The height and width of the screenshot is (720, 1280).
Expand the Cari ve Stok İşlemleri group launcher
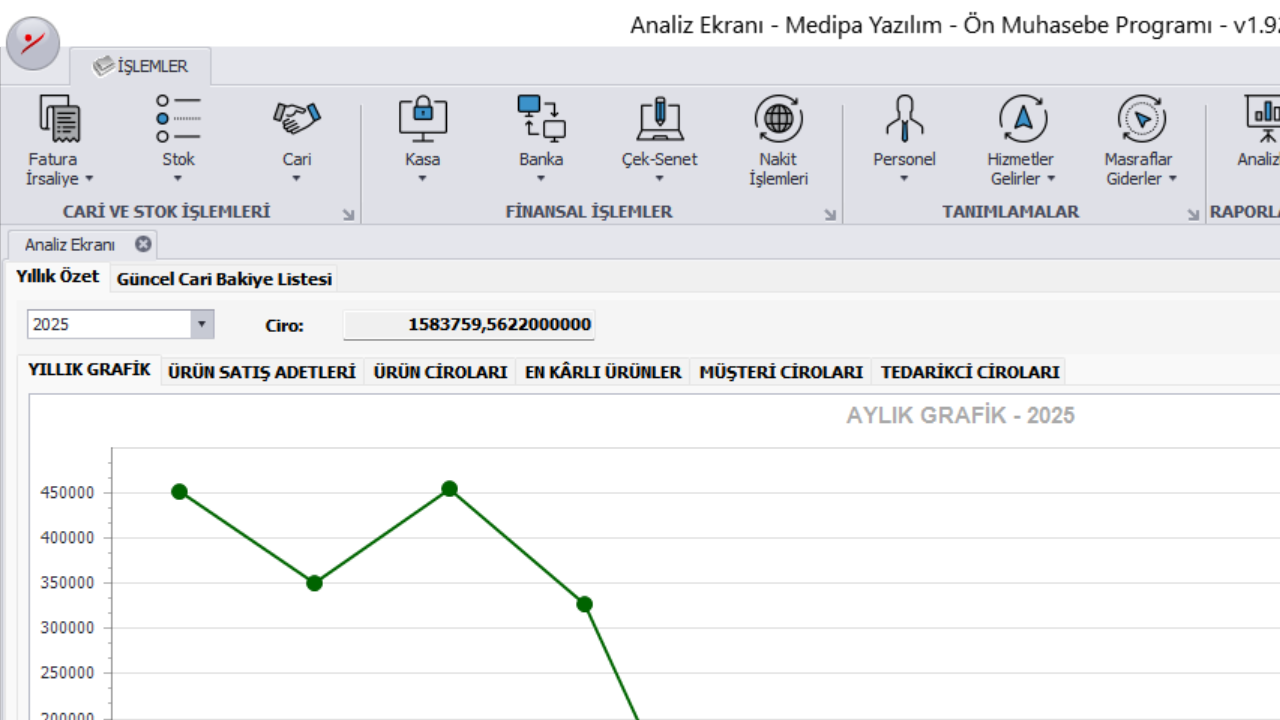click(x=348, y=214)
